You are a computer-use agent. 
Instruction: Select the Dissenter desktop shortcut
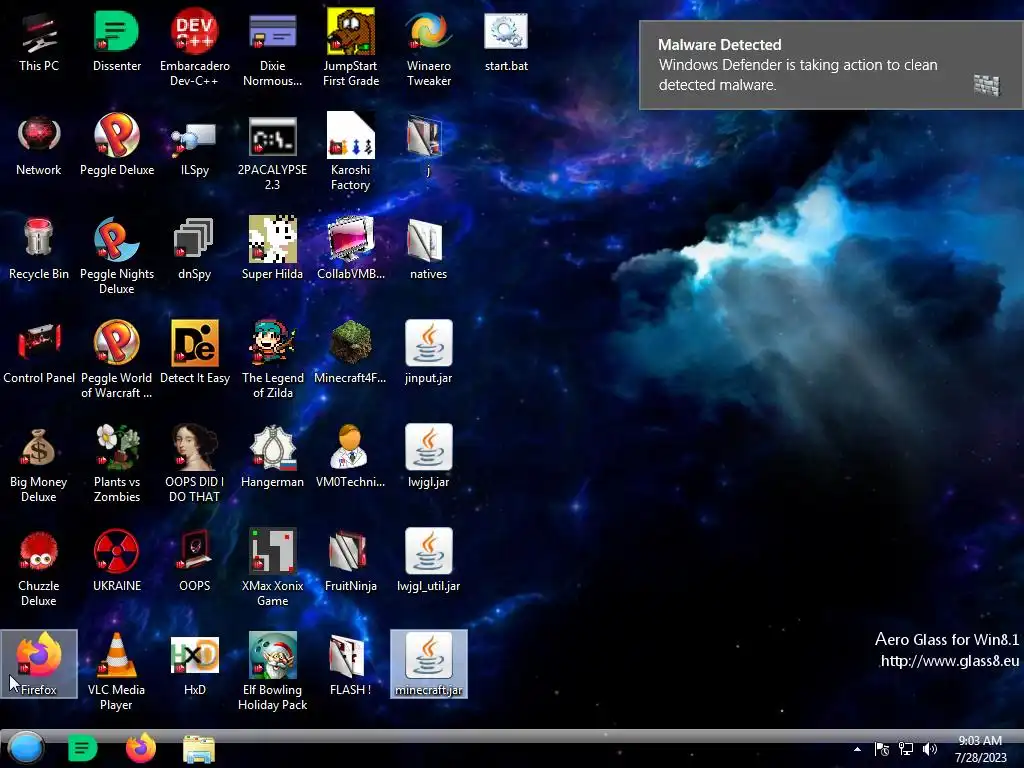pyautogui.click(x=116, y=42)
